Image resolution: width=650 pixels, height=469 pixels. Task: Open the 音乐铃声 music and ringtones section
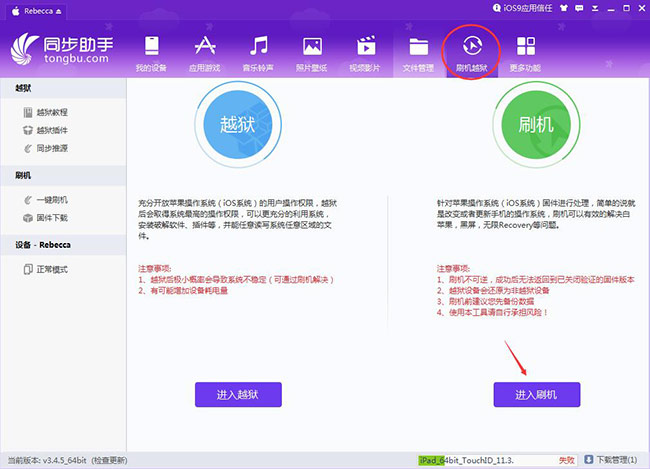click(x=258, y=54)
